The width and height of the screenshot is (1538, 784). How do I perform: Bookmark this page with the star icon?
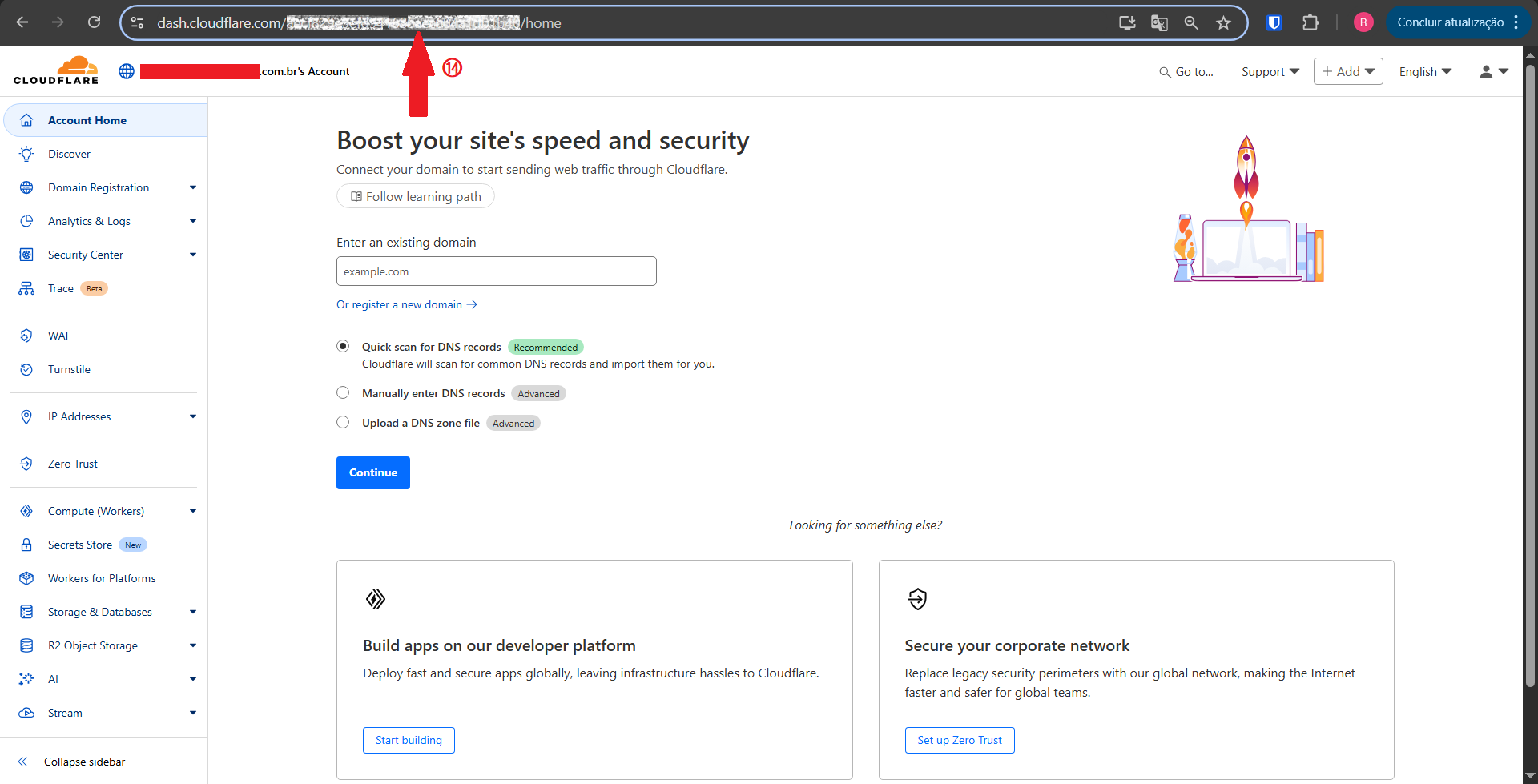[1223, 22]
